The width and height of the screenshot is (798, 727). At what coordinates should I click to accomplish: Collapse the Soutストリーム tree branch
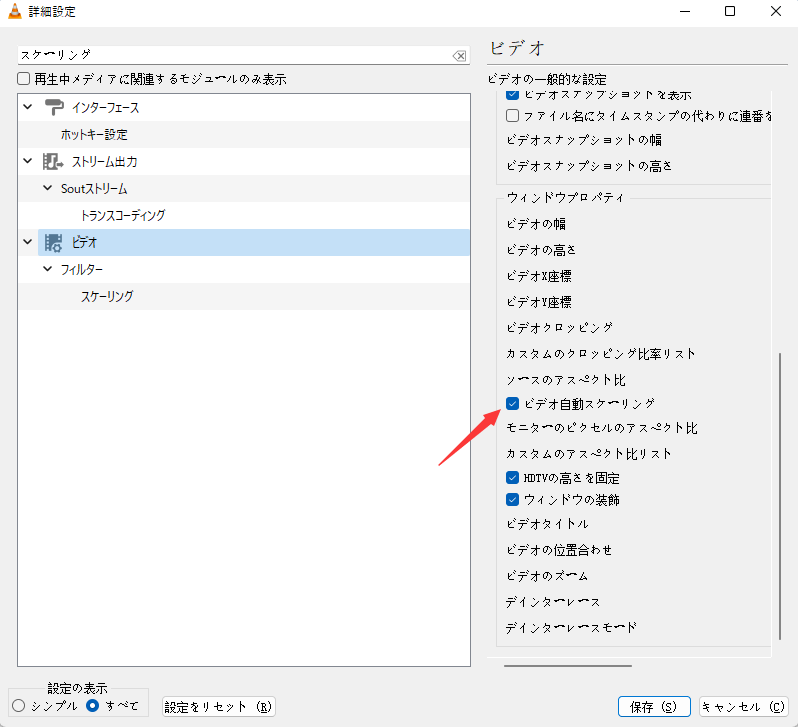(x=47, y=188)
